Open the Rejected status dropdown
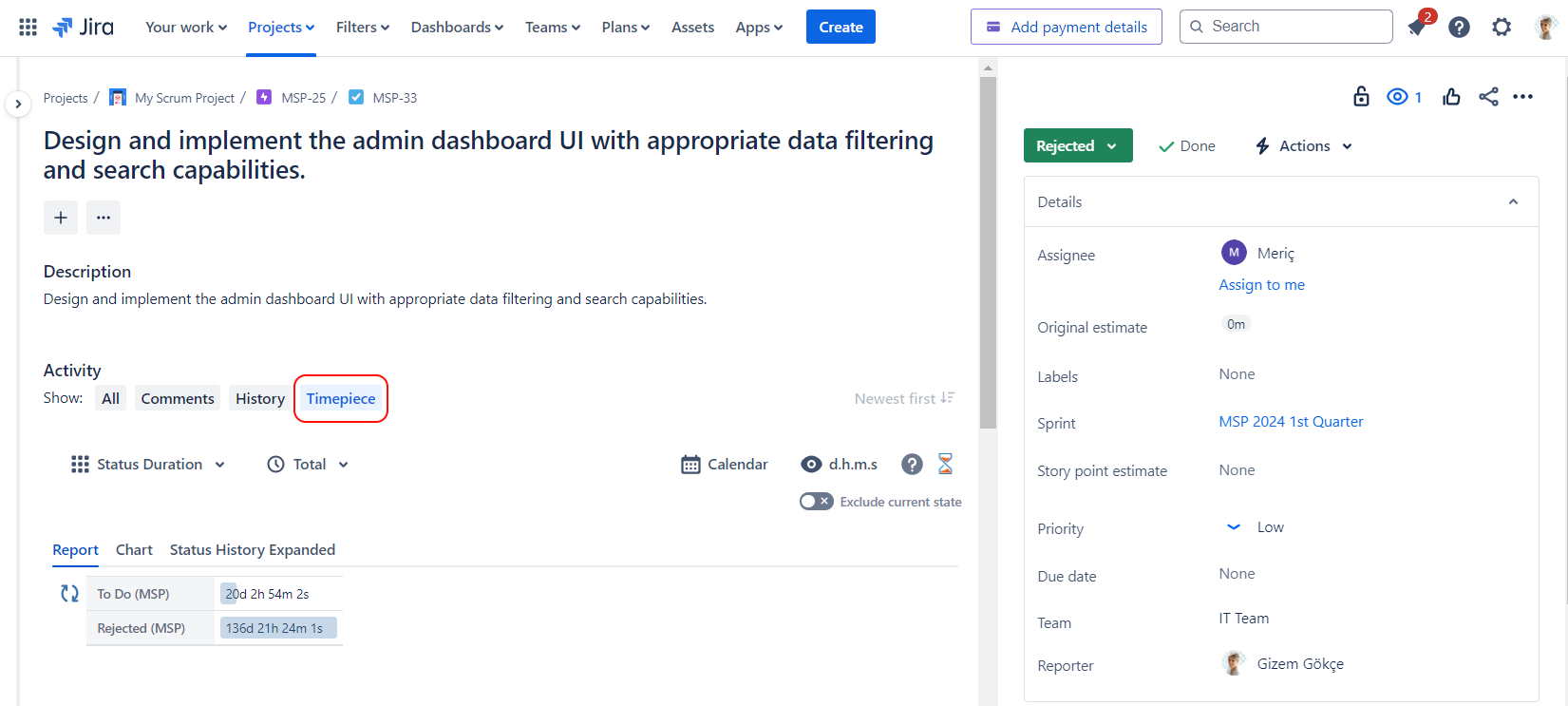Screen dimensions: 1568x706 coord(1077,146)
